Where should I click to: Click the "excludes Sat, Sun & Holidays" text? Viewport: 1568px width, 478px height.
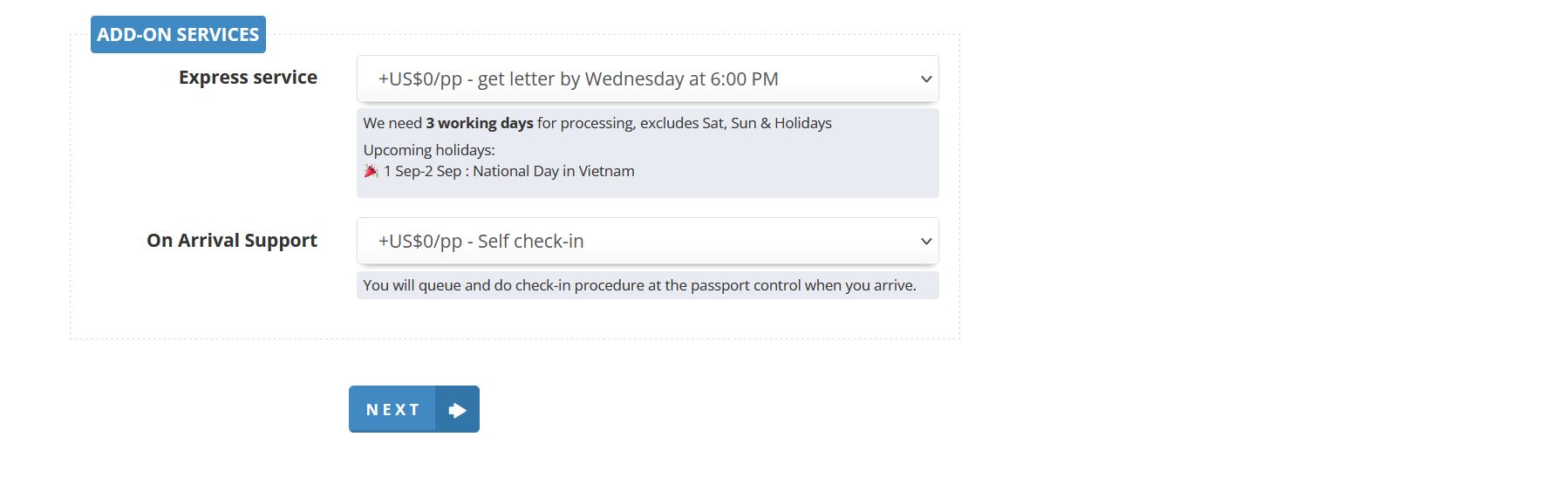point(735,123)
